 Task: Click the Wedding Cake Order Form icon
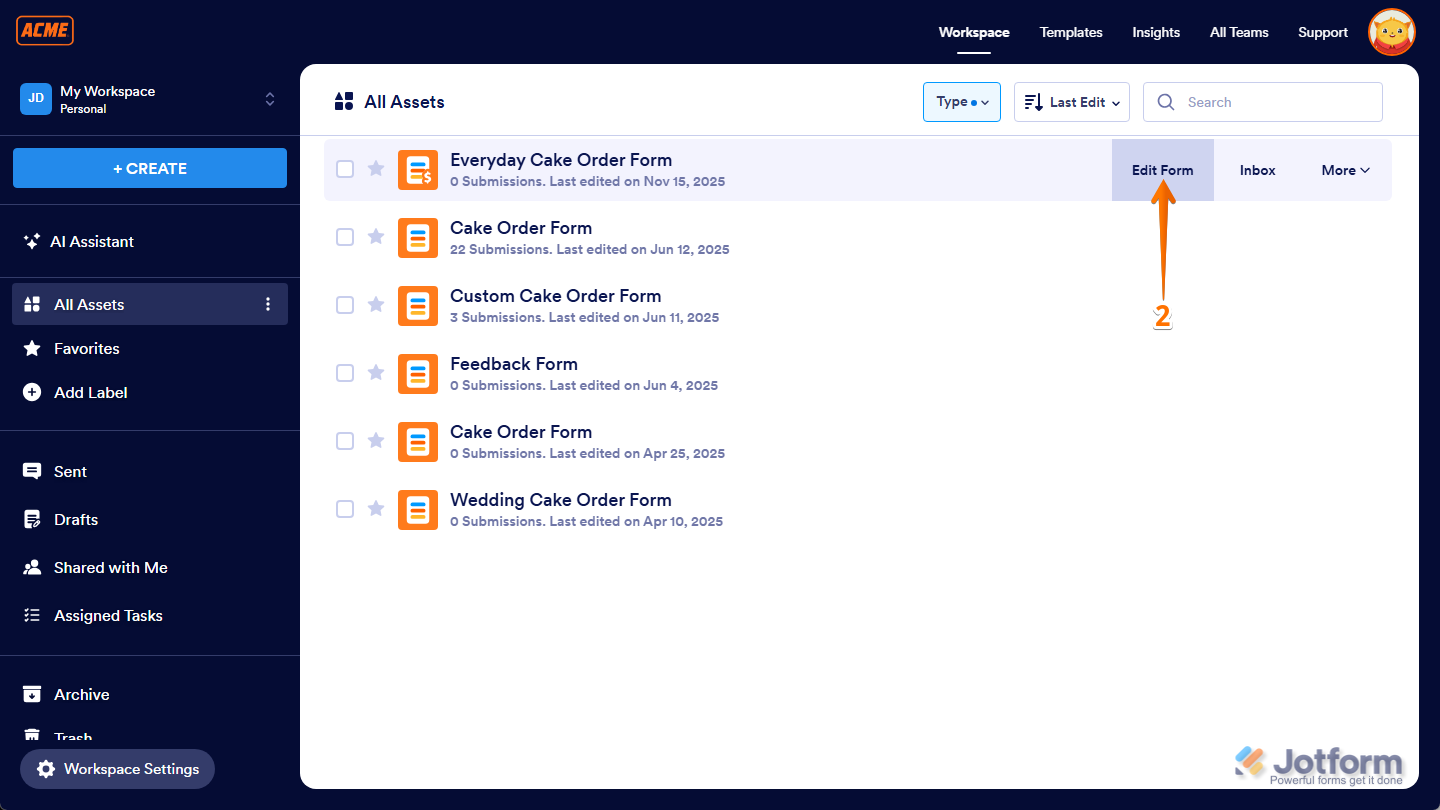(417, 509)
